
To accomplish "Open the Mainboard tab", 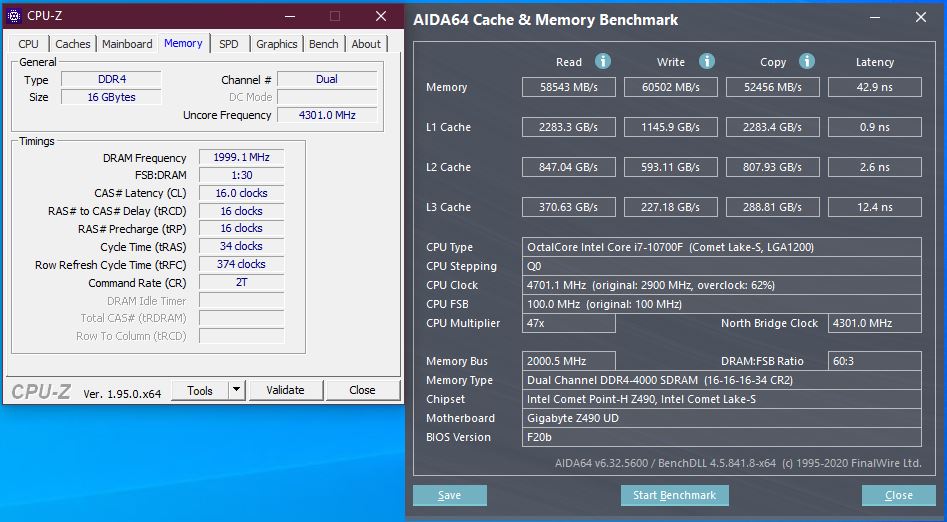I will click(x=127, y=44).
